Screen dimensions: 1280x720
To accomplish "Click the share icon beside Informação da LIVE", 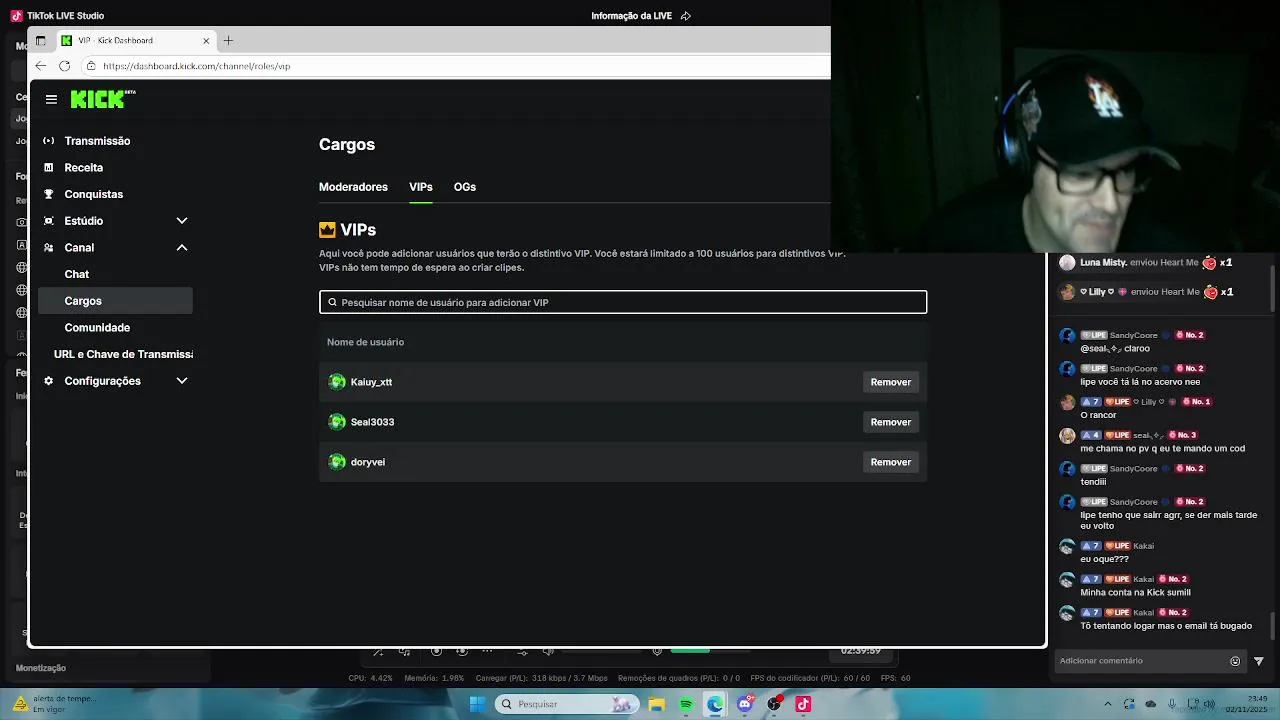I will (686, 16).
